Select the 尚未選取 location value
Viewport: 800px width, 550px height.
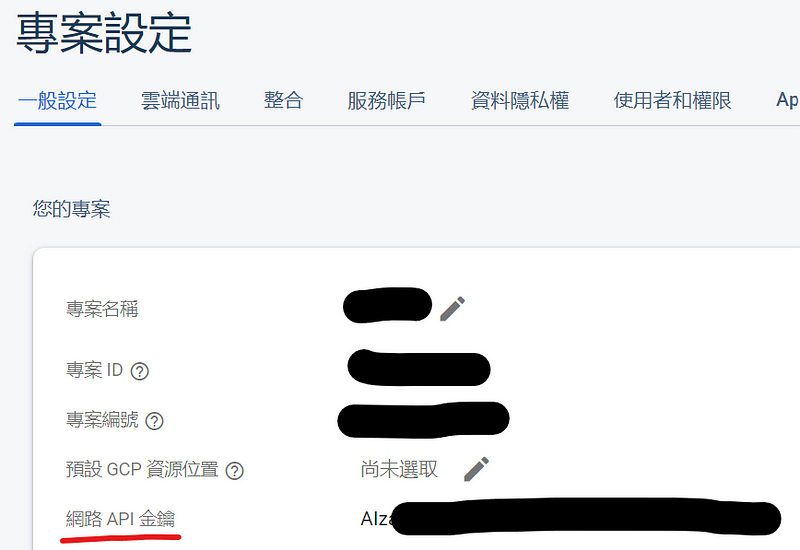tap(399, 469)
